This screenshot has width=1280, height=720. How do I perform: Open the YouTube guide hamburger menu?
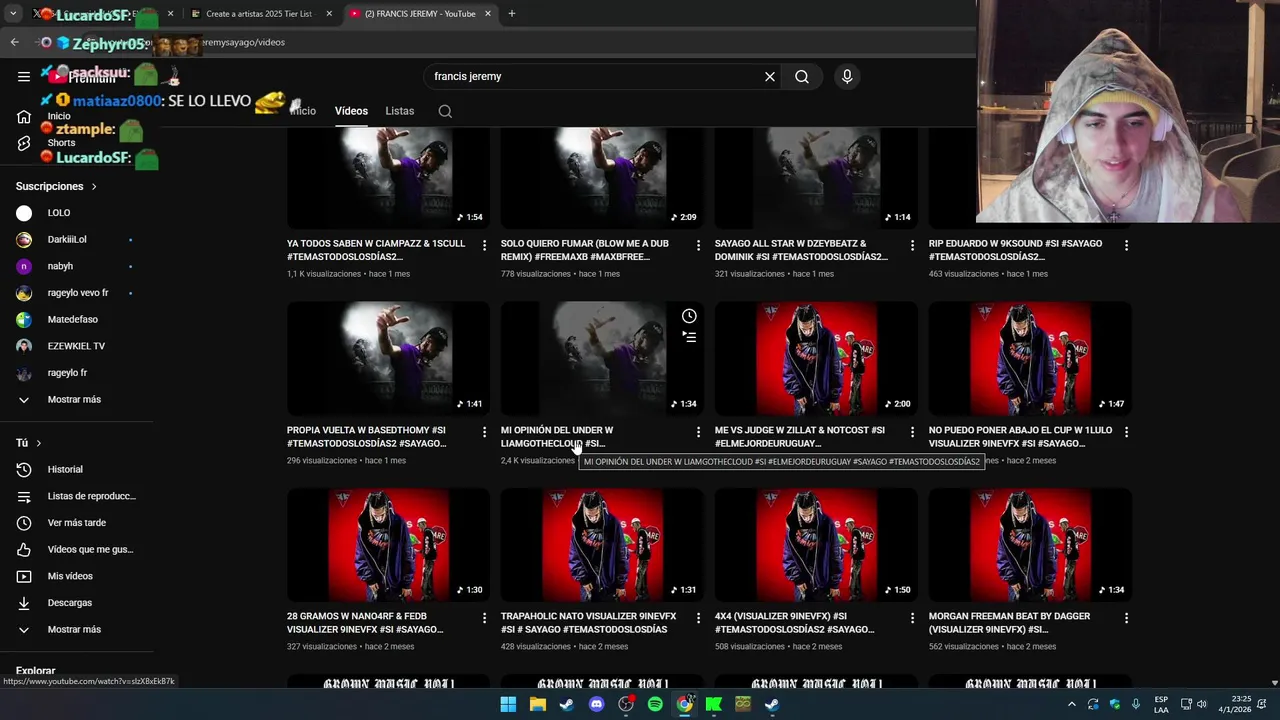(x=24, y=76)
